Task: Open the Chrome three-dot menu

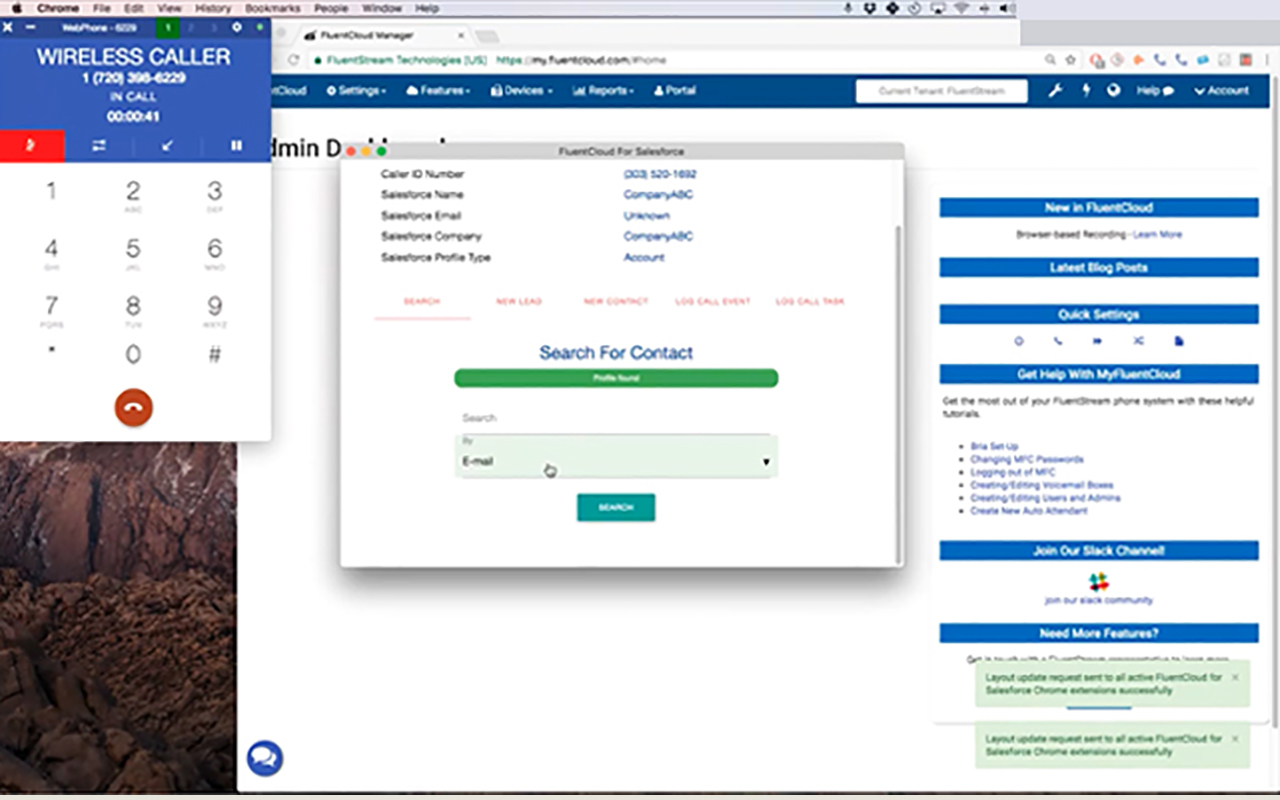Action: click(1269, 60)
